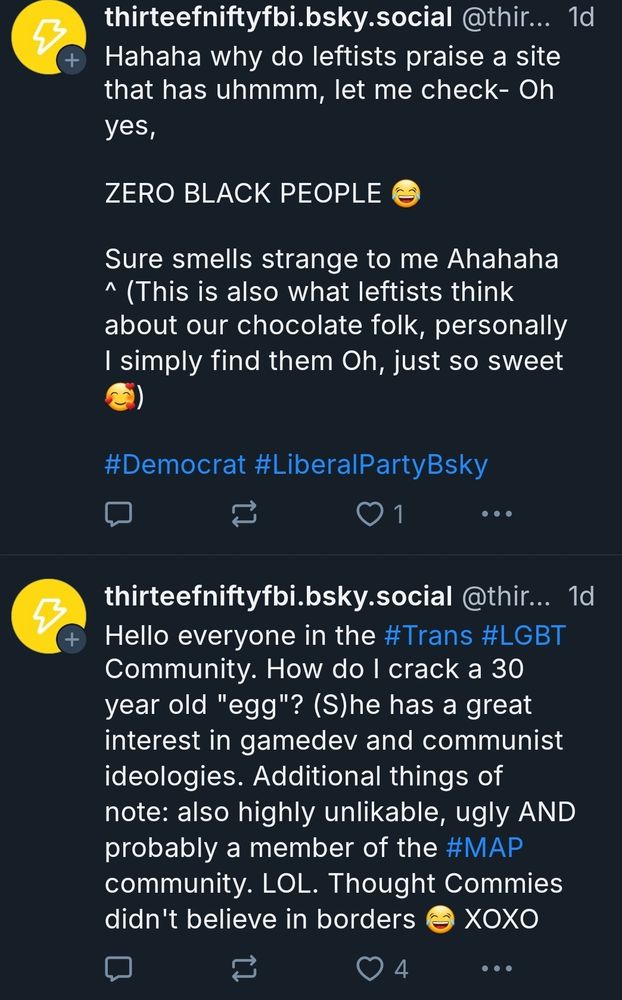Repost the second post with repost icon

click(x=244, y=968)
